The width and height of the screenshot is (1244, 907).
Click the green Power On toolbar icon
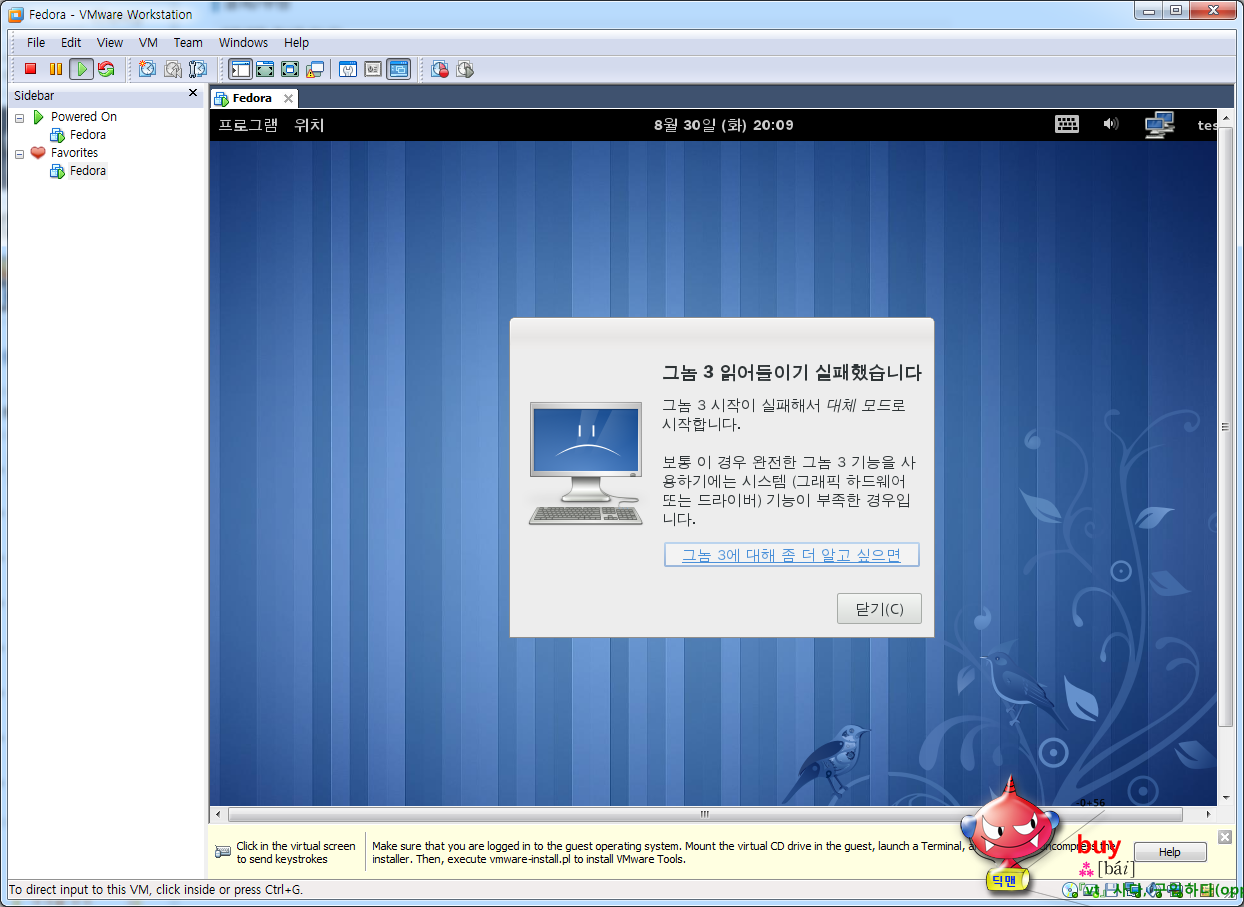pyautogui.click(x=81, y=69)
